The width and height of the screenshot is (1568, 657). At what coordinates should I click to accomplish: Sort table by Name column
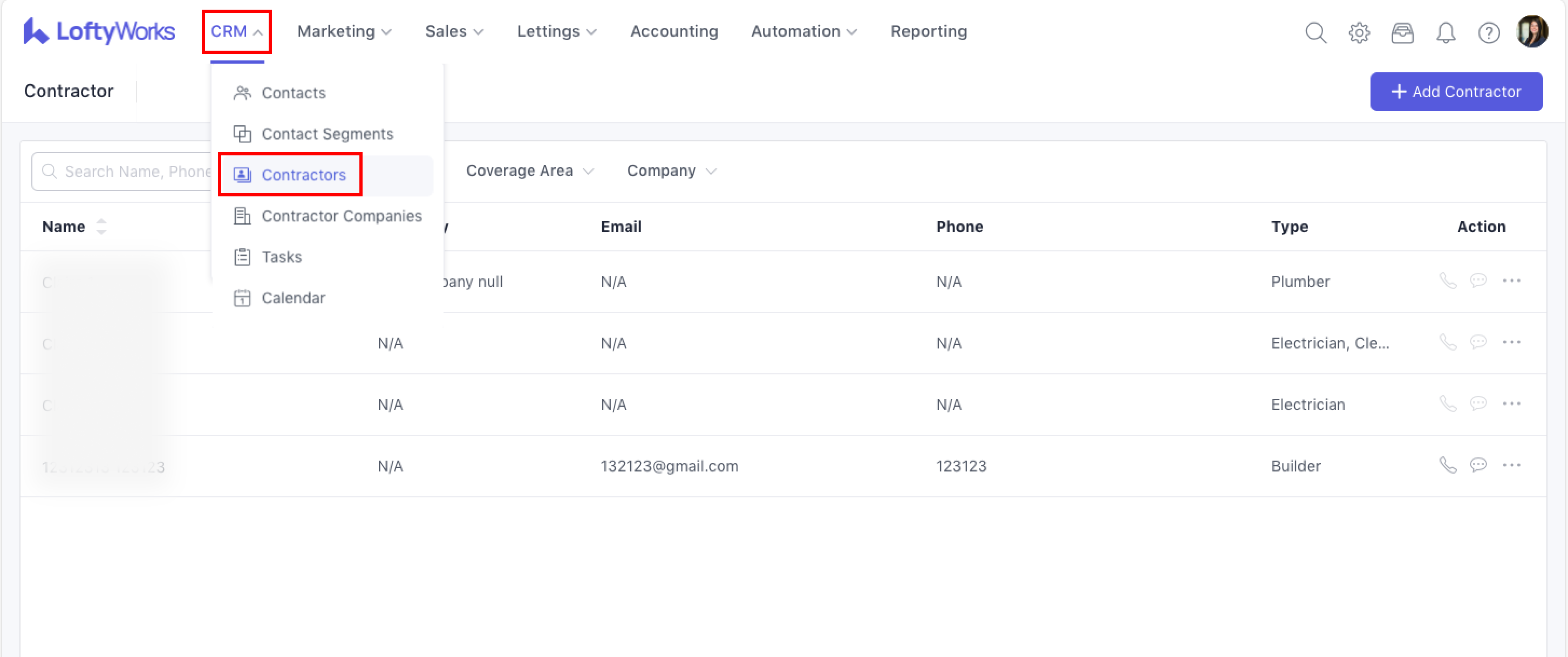click(101, 227)
